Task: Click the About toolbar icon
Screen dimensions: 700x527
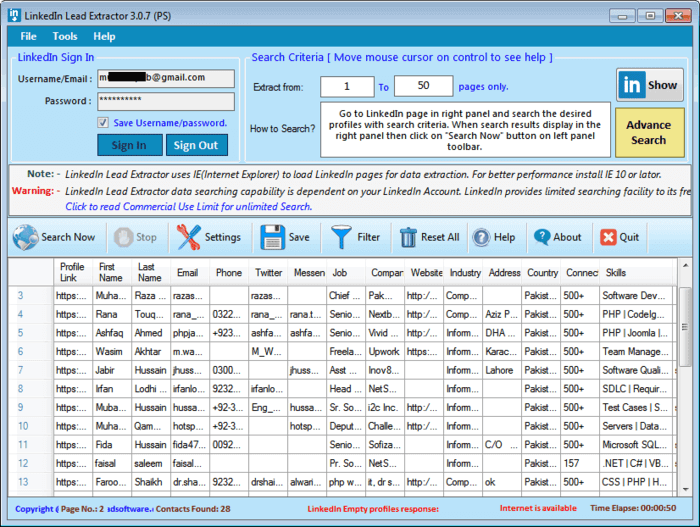Action: click(542, 237)
